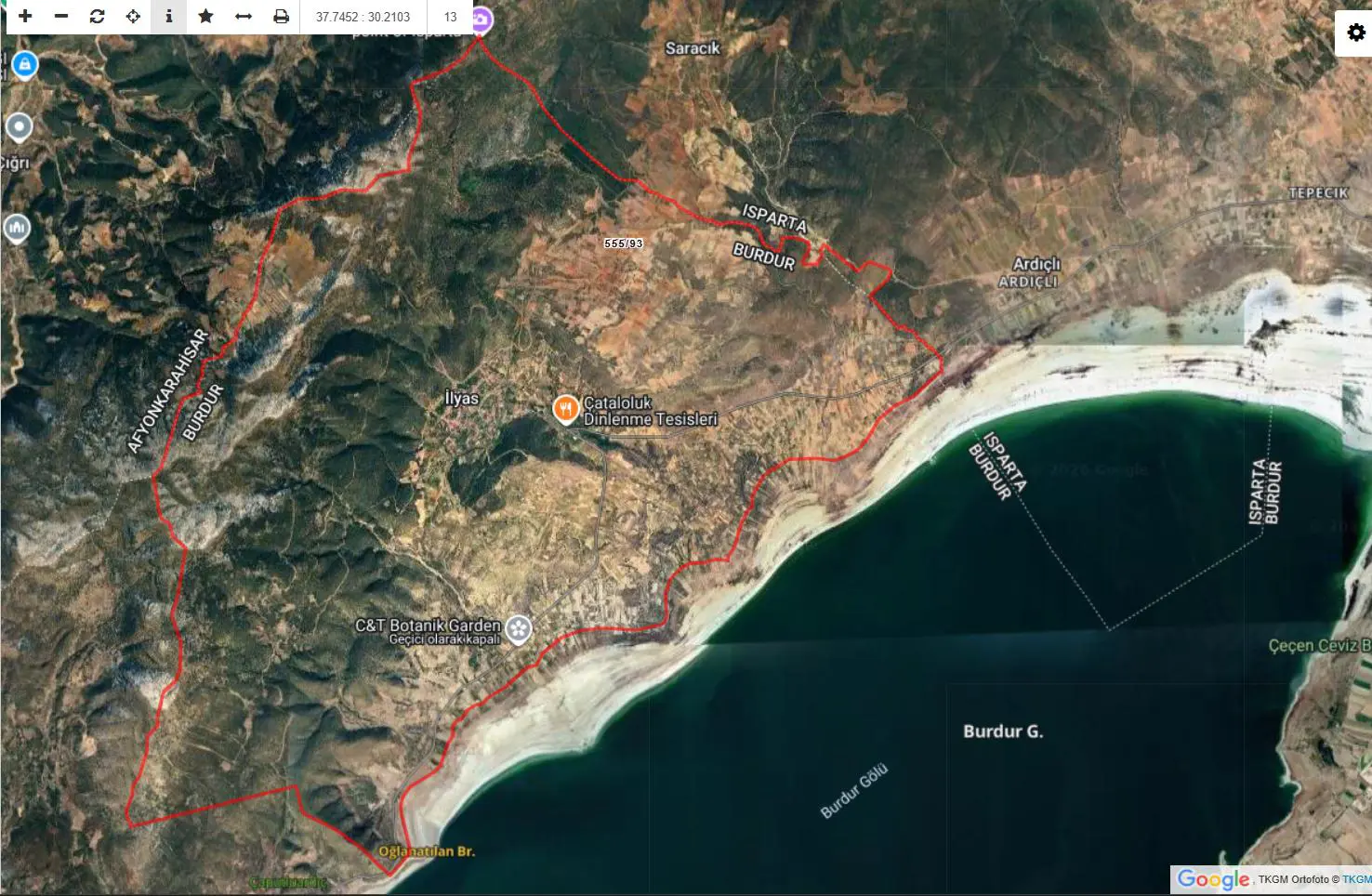
Task: Open the Çataloluk Dinlenme Tesisleri restaurant marker
Action: click(x=565, y=410)
